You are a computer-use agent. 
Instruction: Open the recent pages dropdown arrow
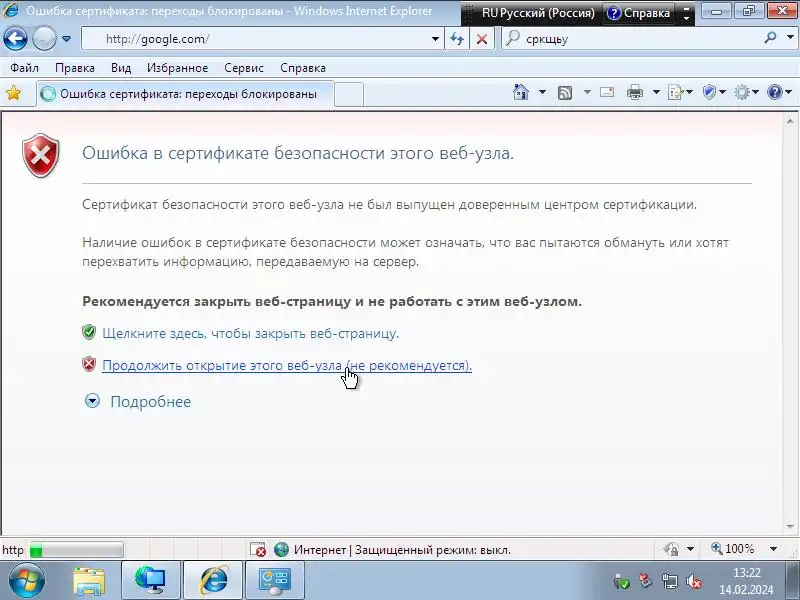point(66,39)
